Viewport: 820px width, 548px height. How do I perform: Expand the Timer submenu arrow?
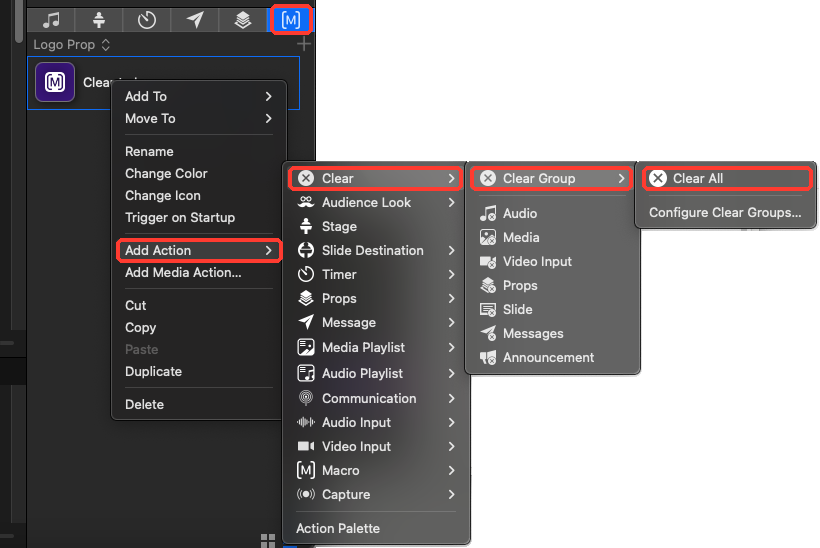[x=451, y=274]
